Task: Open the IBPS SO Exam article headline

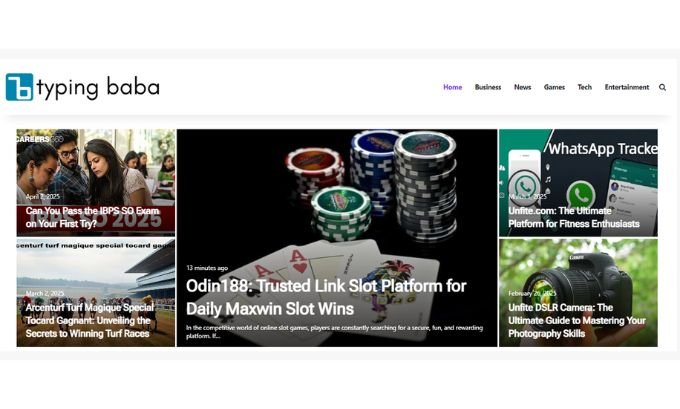Action: tap(92, 217)
